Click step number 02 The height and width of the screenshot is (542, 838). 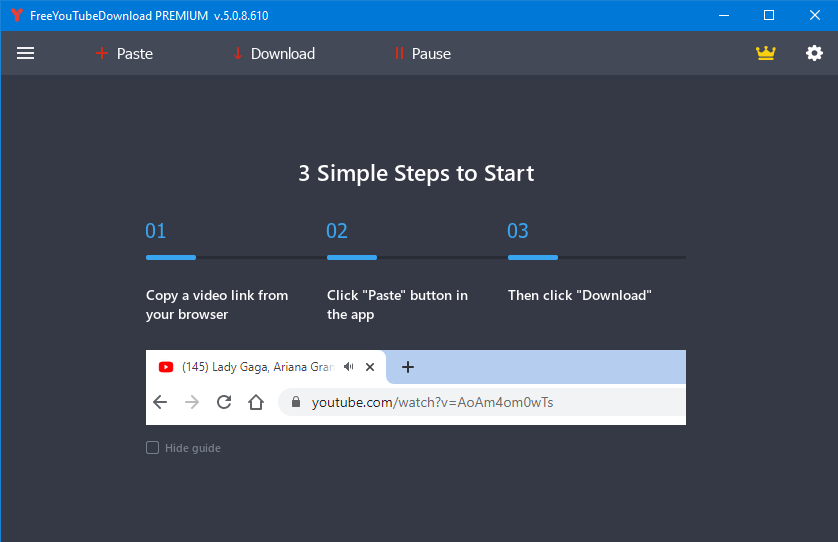(337, 231)
